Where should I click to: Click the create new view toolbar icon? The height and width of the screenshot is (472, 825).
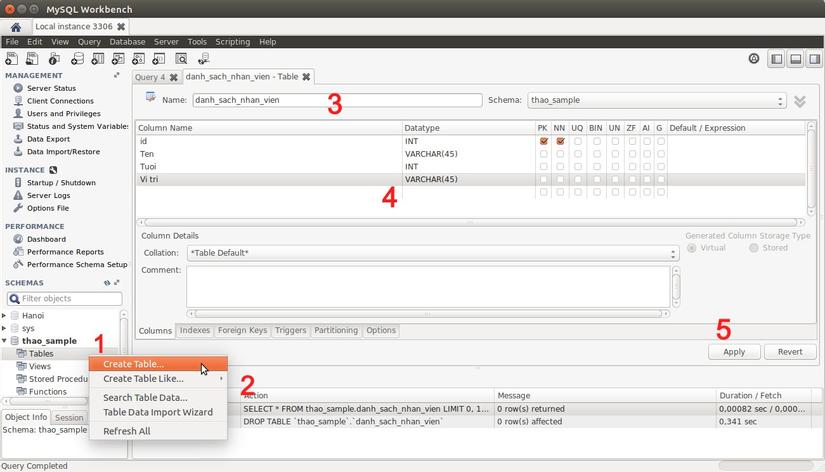(118, 58)
